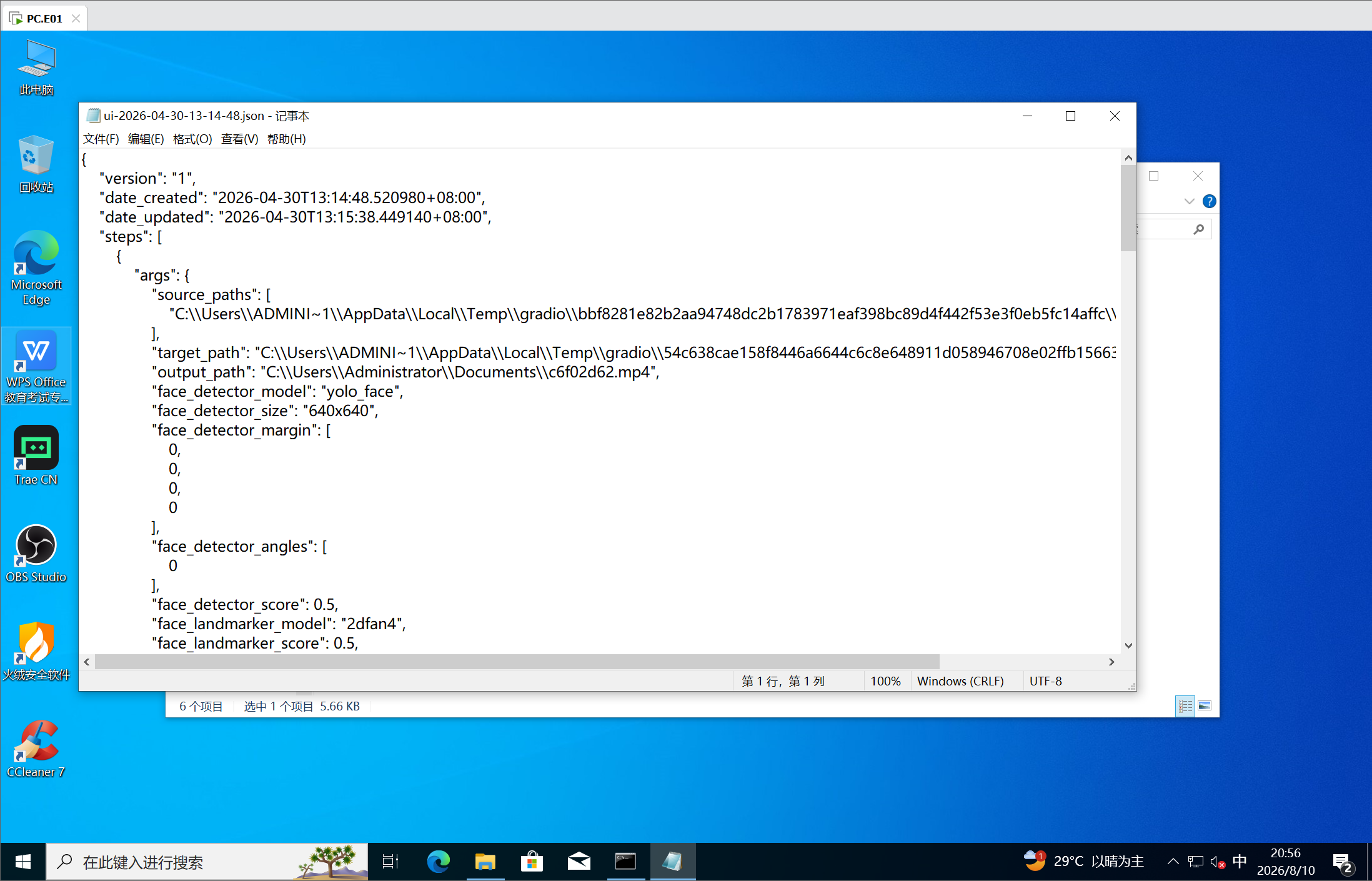Select the Notepad taskbar icon
This screenshot has height=881, width=1372.
click(x=673, y=862)
